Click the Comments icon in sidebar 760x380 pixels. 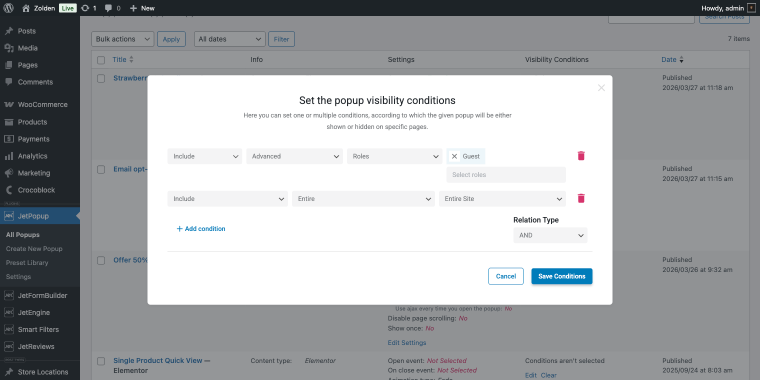pyautogui.click(x=9, y=82)
